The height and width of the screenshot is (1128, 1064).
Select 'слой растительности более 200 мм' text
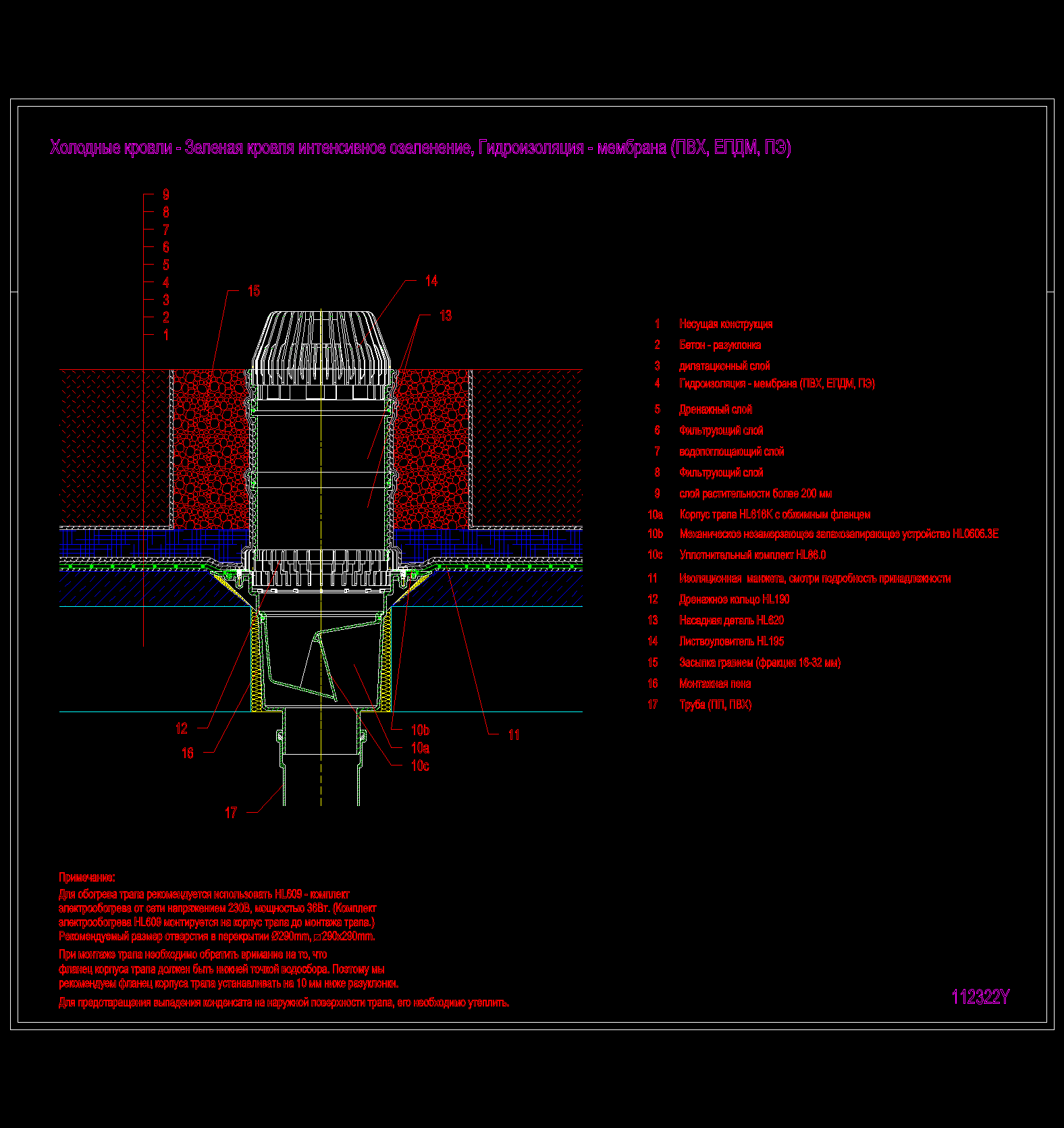pos(755,493)
